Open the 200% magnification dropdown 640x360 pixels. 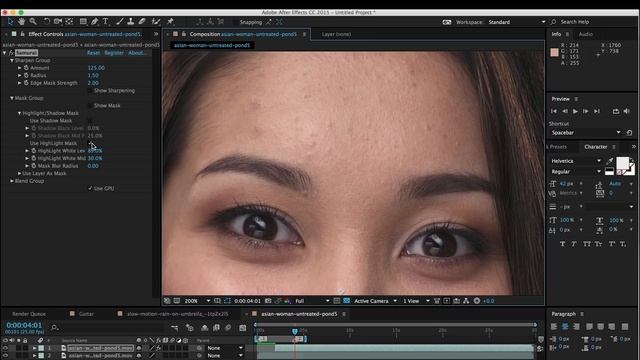click(x=198, y=301)
